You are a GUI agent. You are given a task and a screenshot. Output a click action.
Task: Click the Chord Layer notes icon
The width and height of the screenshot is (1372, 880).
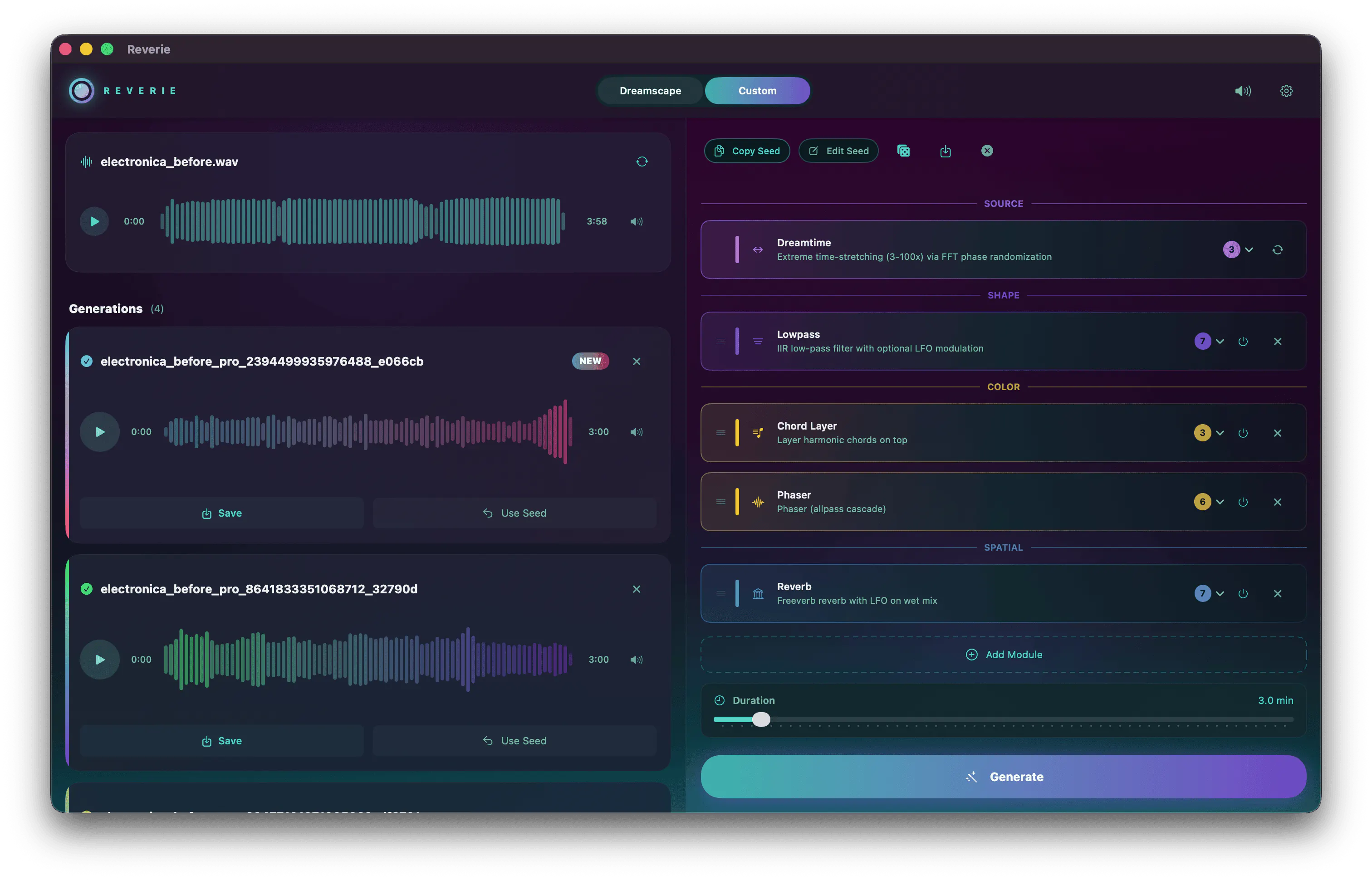pyautogui.click(x=758, y=433)
